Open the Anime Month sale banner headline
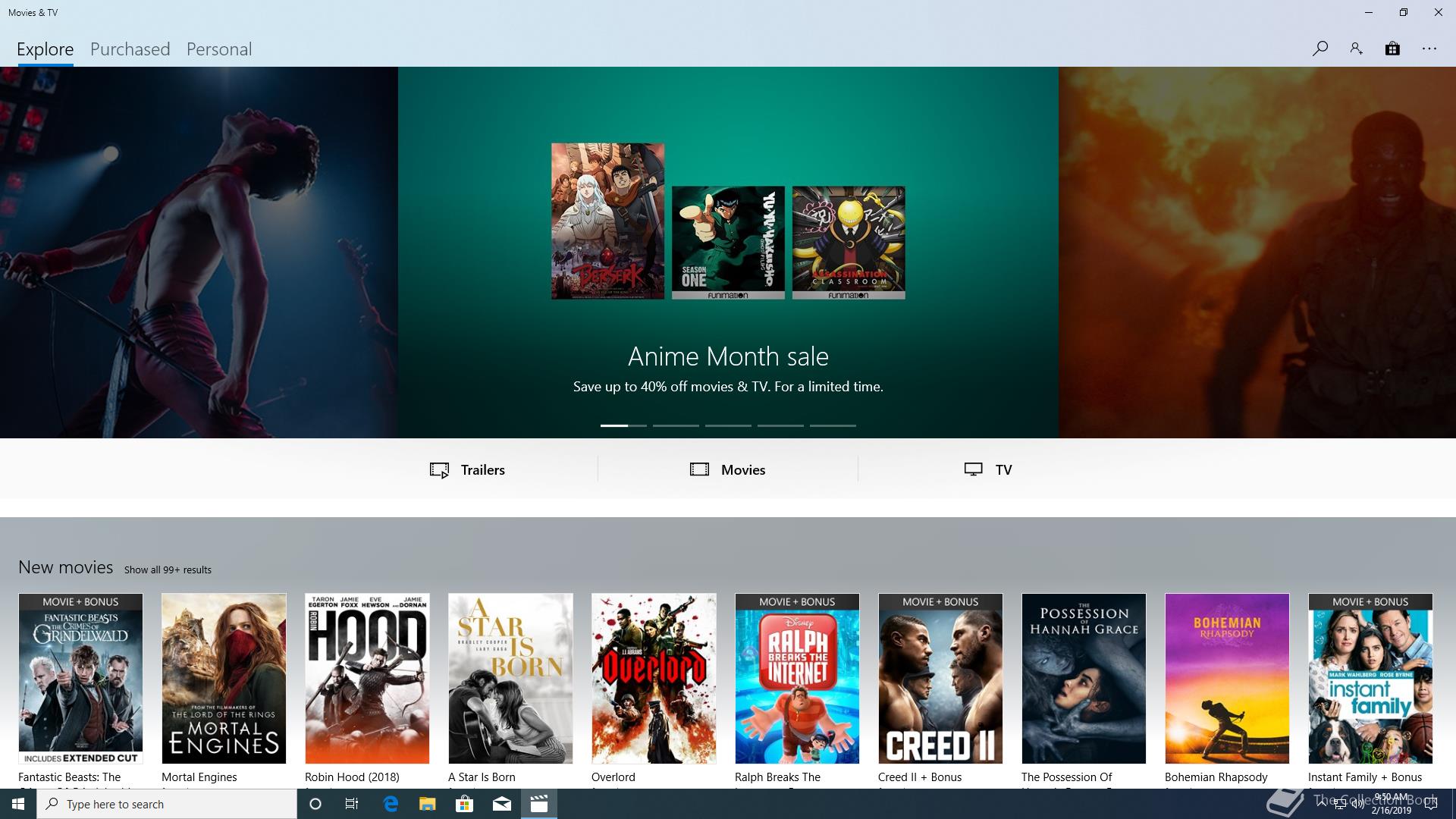Screen dimensions: 1456x819 point(728,356)
